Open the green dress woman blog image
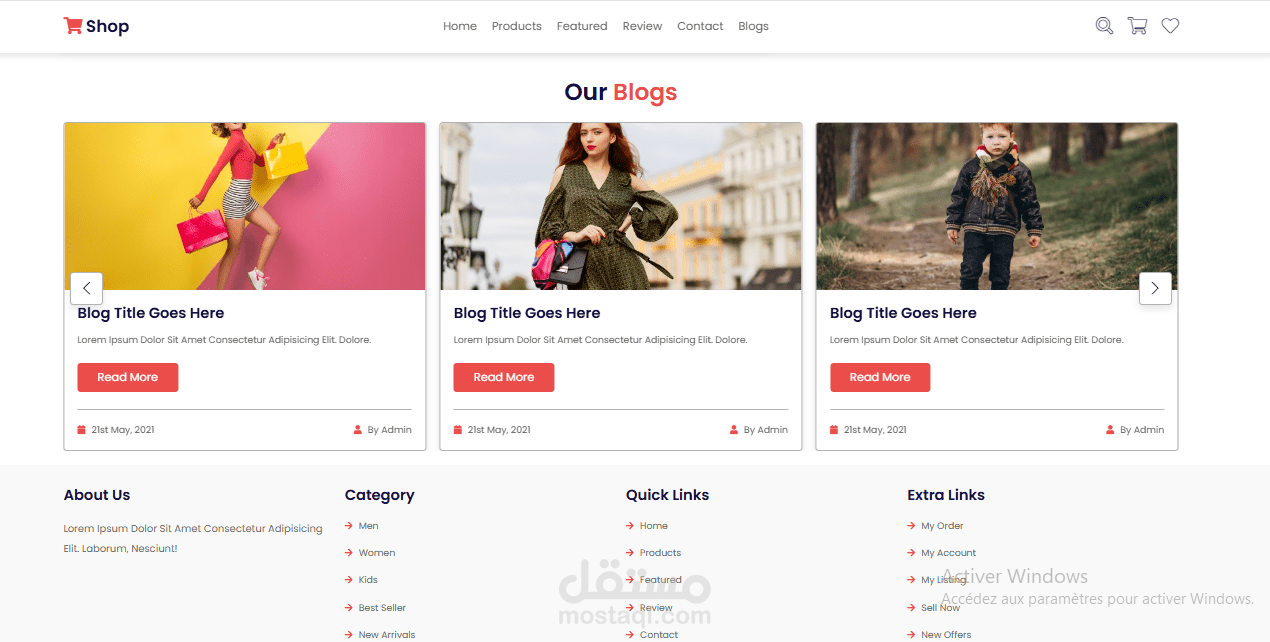 [x=621, y=206]
